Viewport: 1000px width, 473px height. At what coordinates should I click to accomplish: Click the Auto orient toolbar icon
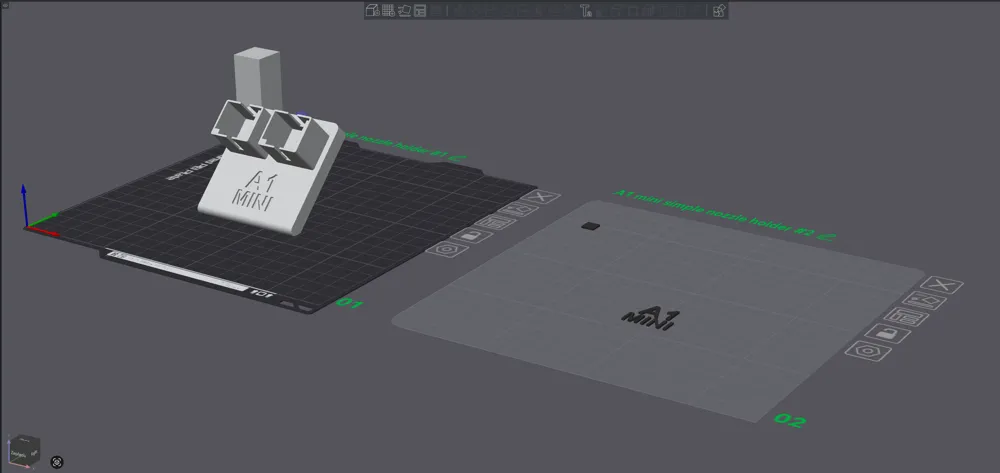click(x=404, y=10)
